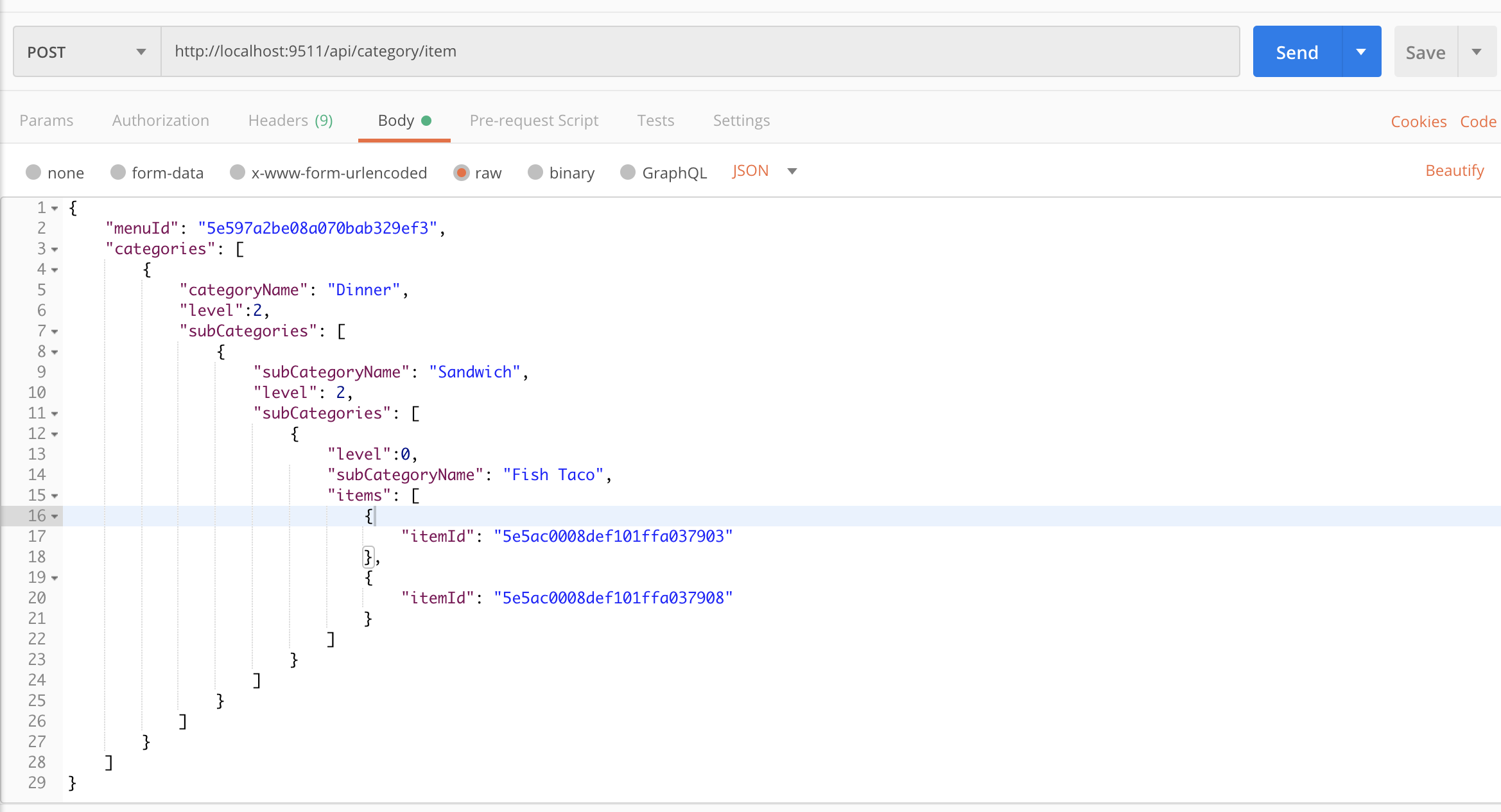
Task: Click the Beautify link
Action: (x=1454, y=171)
